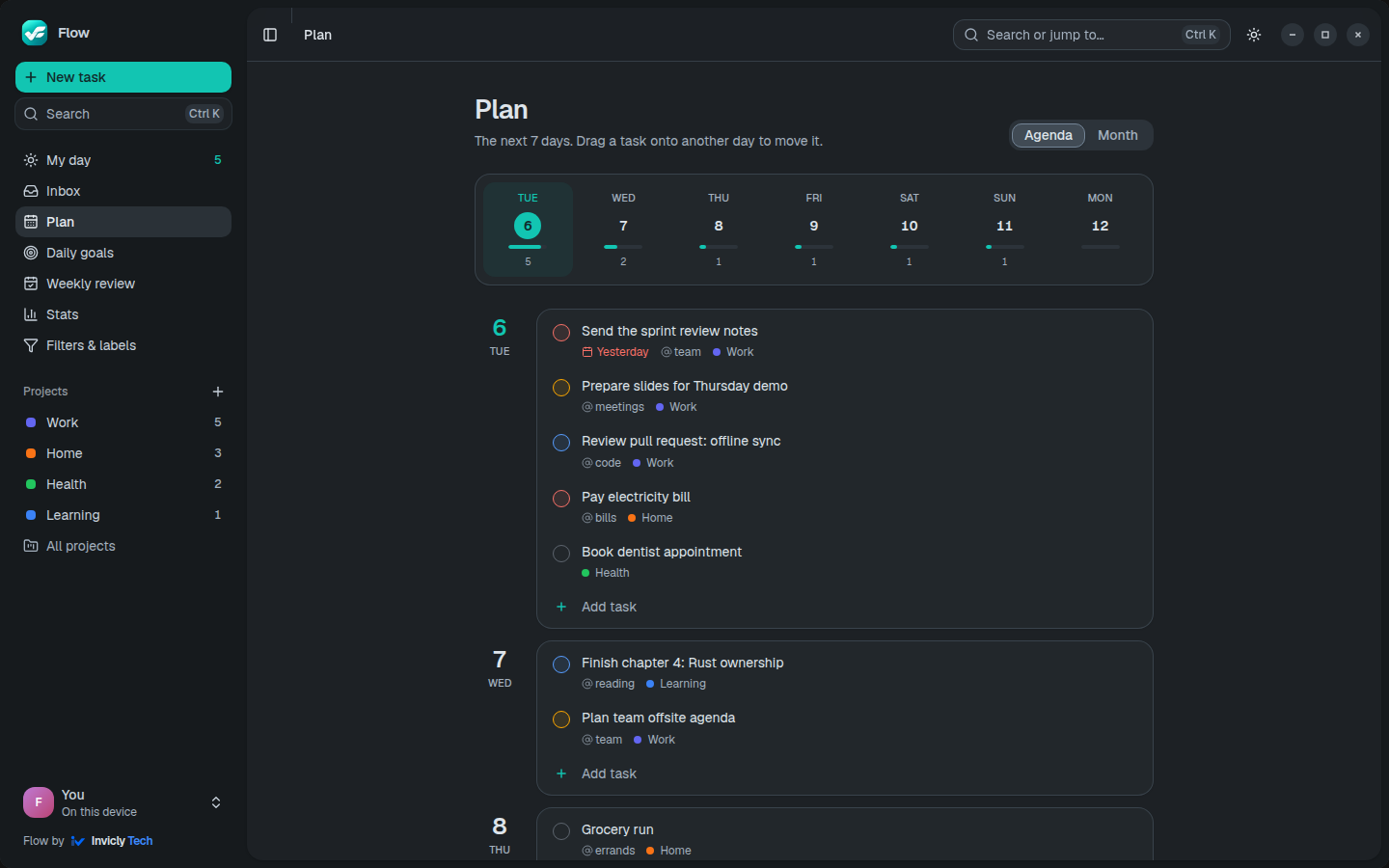
Task: Open My day in sidebar
Action: 123,160
